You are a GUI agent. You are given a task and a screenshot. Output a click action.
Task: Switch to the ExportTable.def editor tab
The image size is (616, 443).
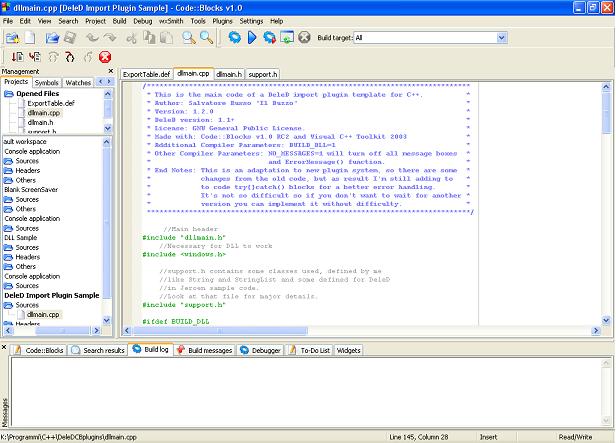(x=146, y=74)
